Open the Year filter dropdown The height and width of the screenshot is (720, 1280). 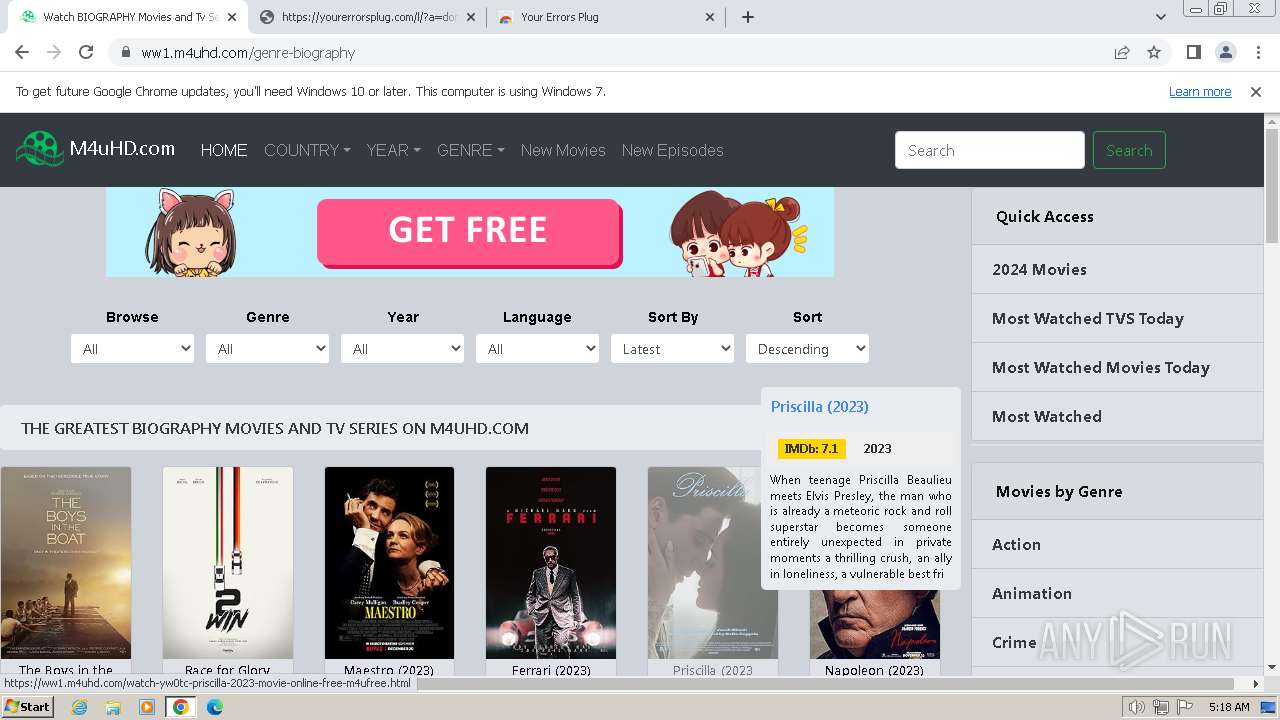(402, 349)
